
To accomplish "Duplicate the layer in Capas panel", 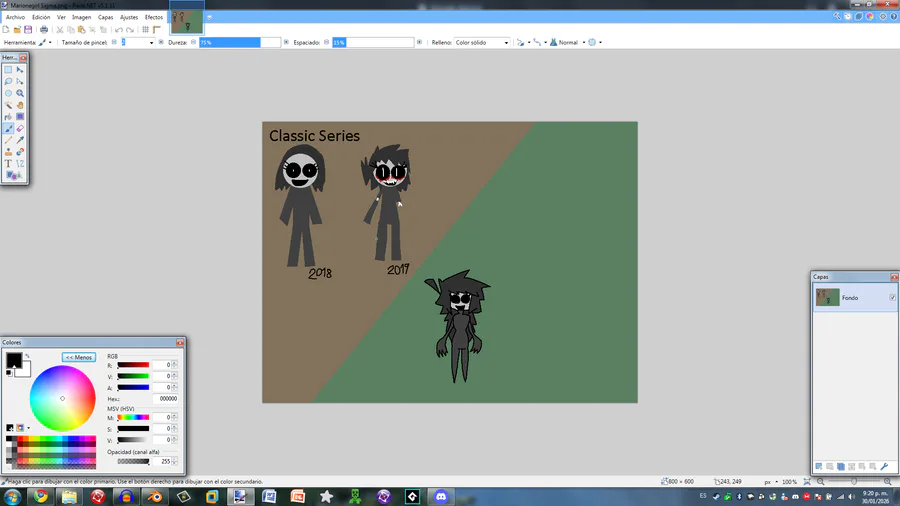I will coord(841,466).
